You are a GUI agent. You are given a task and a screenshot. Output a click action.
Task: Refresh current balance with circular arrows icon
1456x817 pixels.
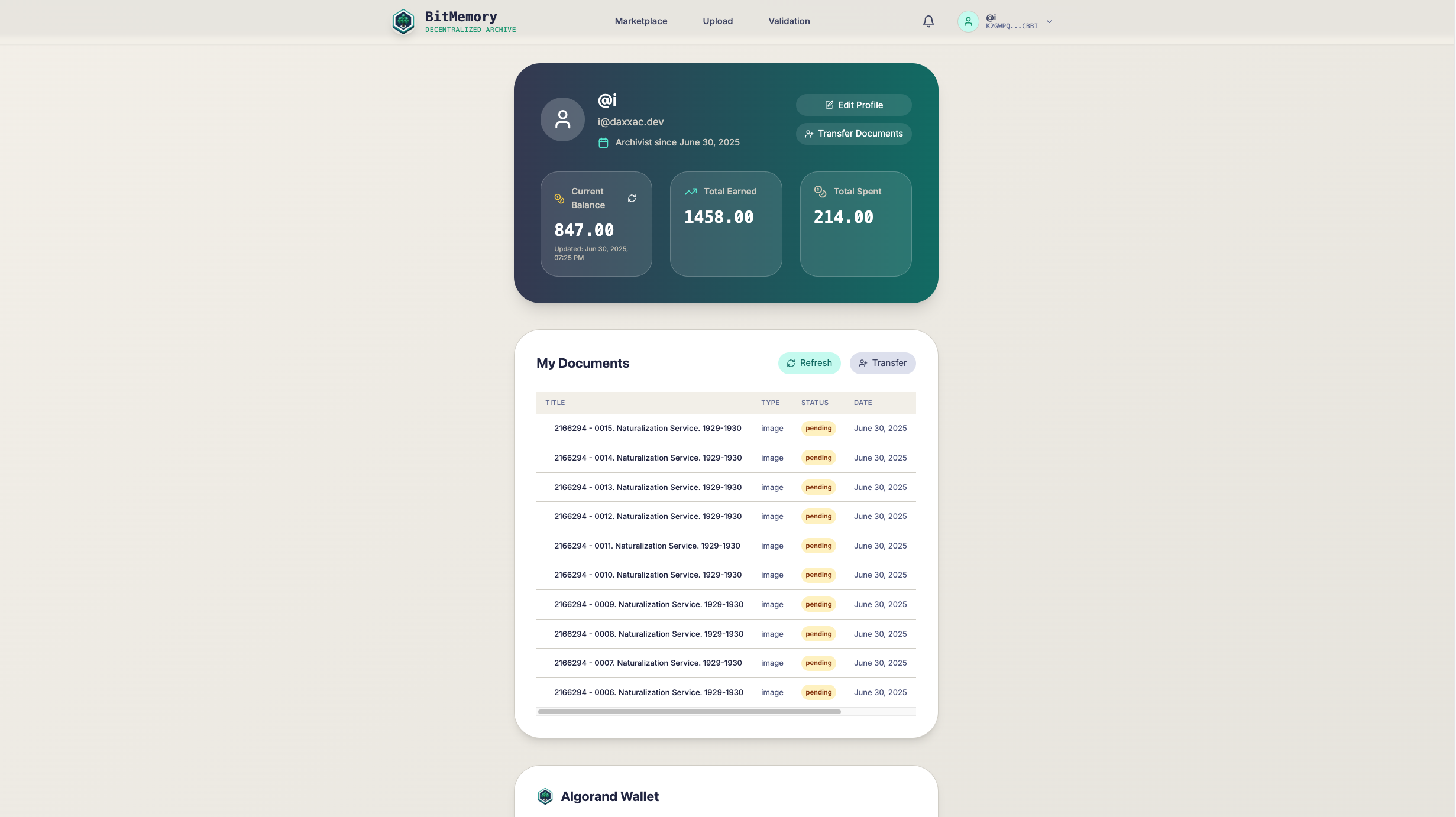(x=632, y=199)
